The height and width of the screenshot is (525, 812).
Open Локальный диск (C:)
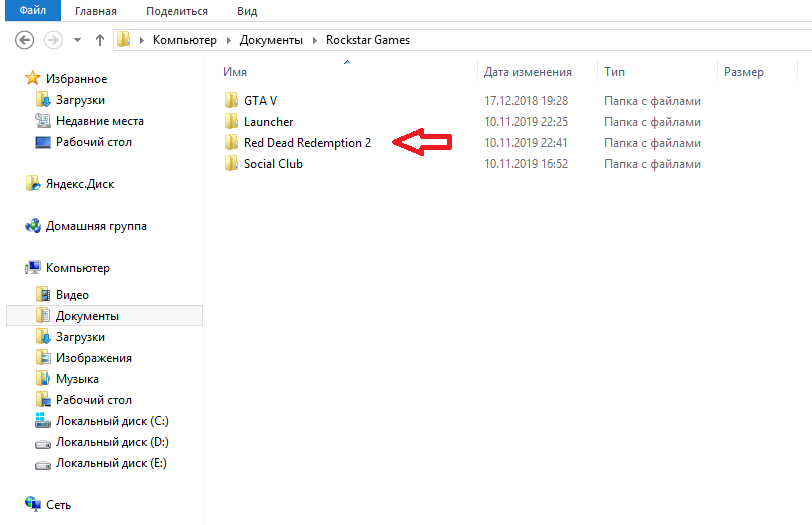point(112,421)
